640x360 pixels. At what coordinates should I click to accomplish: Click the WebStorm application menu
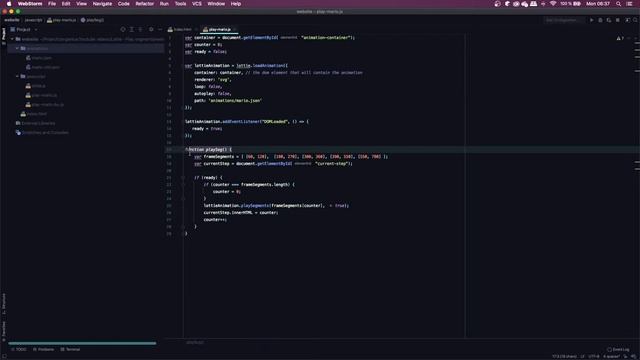point(30,4)
